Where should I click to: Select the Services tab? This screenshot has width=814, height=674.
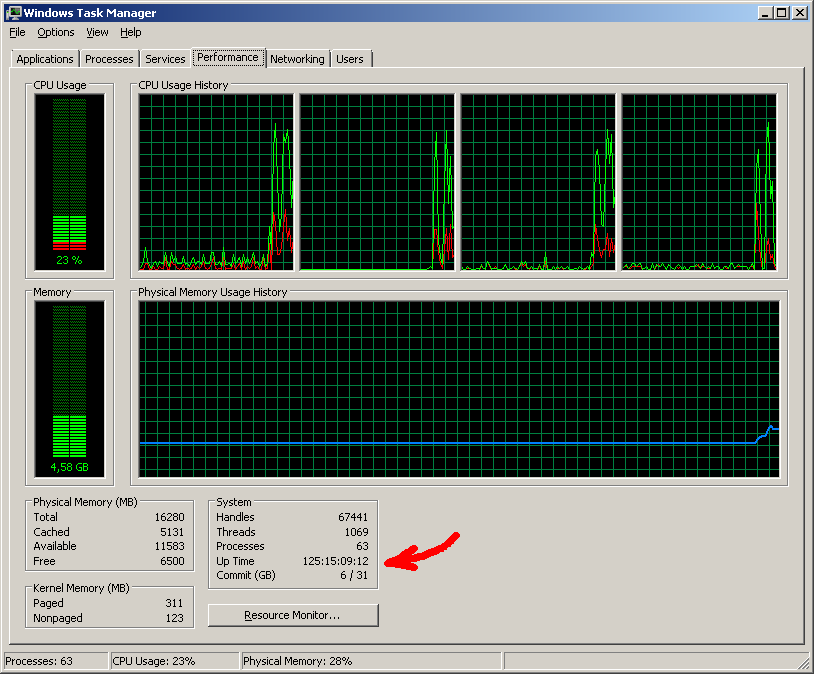pos(165,59)
